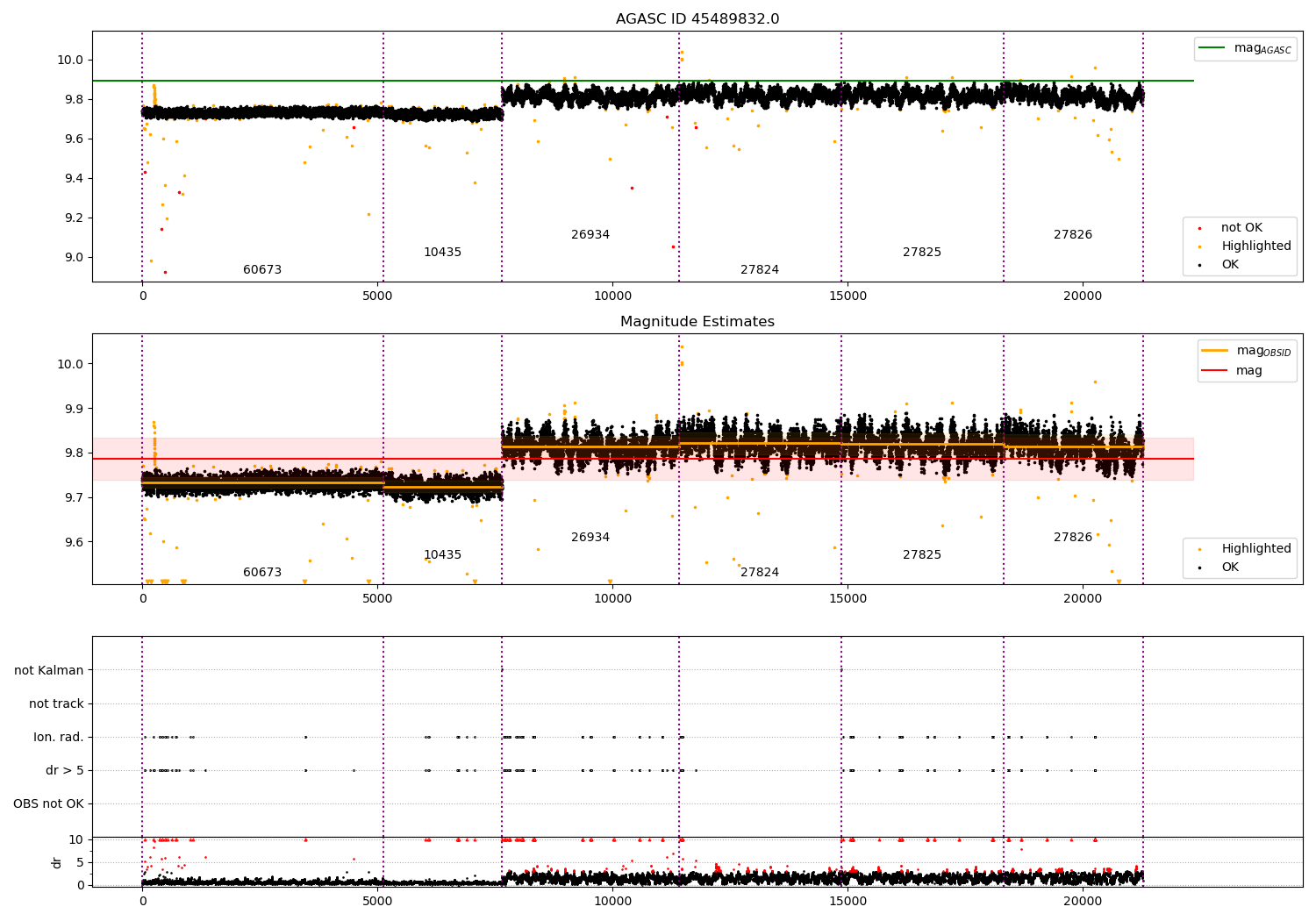Click obsid label 27826 in Magnitude Estimates plot
1316x921 pixels.
(x=1073, y=538)
